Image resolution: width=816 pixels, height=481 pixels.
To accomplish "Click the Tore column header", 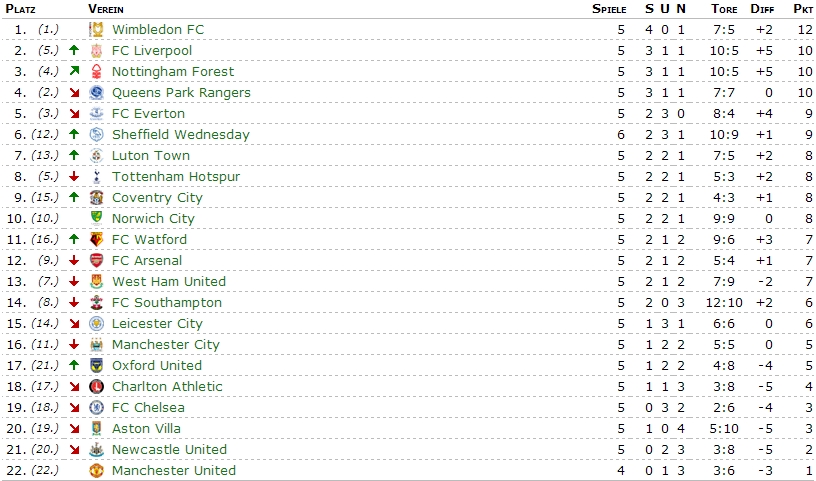I will click(724, 9).
